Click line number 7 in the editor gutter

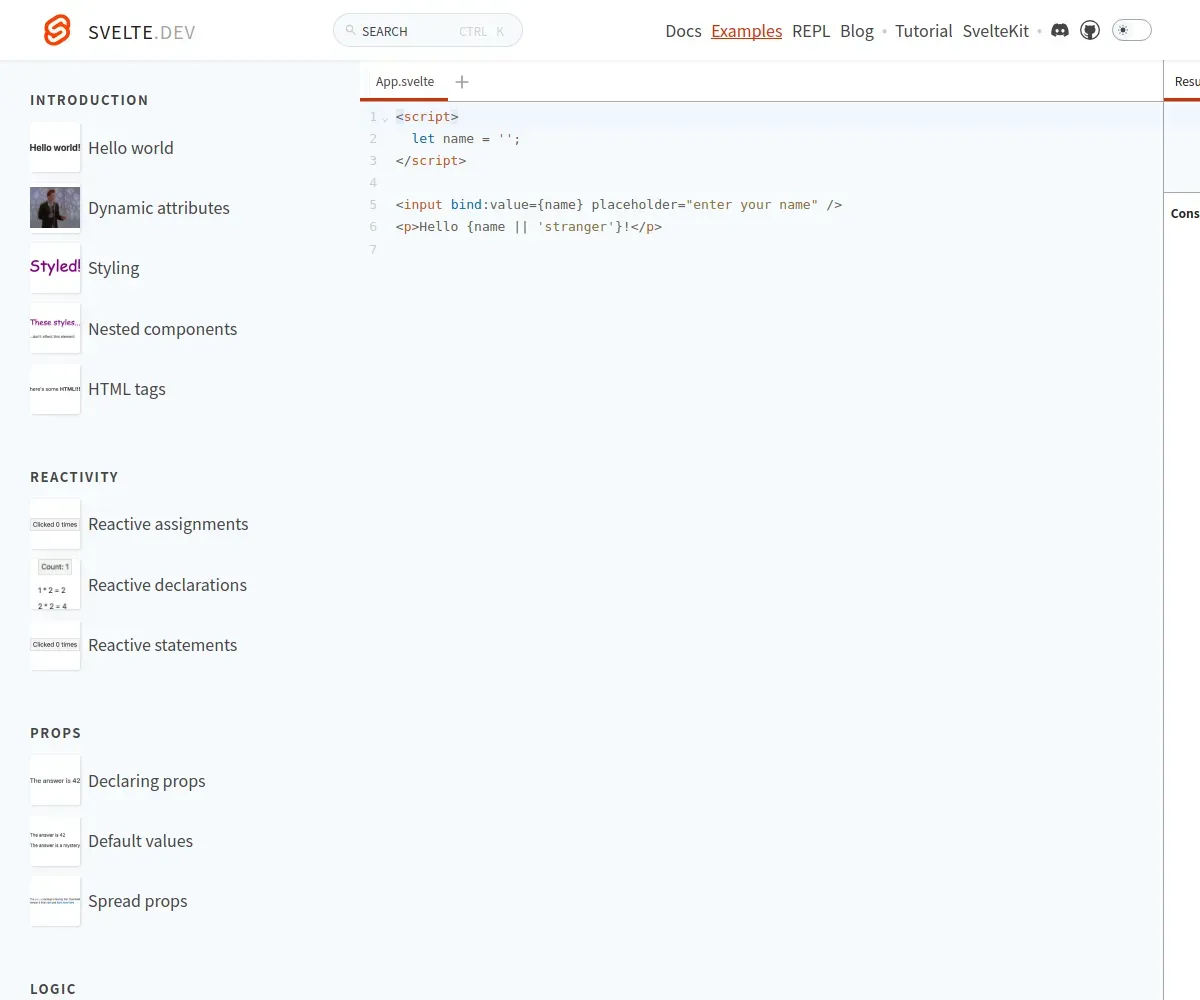tap(373, 248)
